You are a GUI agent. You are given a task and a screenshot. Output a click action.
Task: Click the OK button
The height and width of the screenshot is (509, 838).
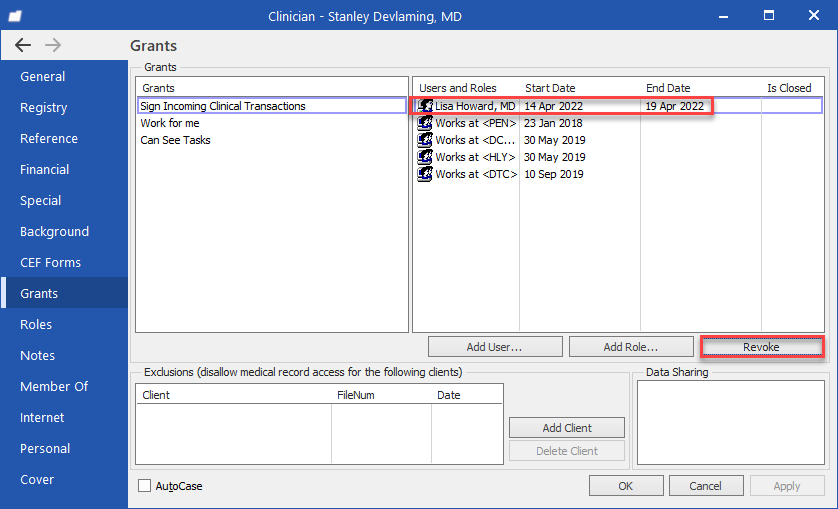(x=626, y=486)
